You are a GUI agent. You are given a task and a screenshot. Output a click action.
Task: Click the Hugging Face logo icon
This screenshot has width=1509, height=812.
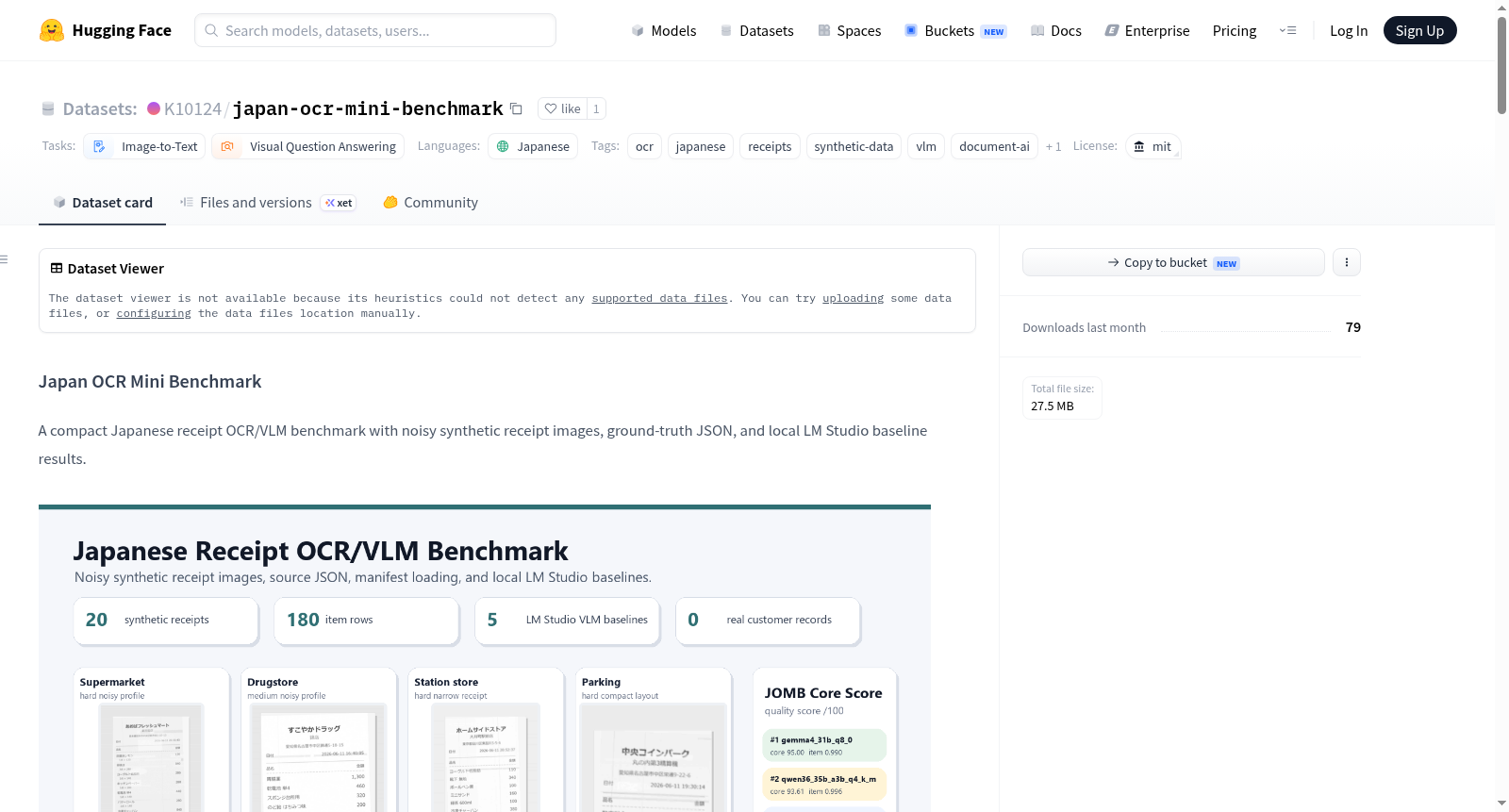coord(52,30)
